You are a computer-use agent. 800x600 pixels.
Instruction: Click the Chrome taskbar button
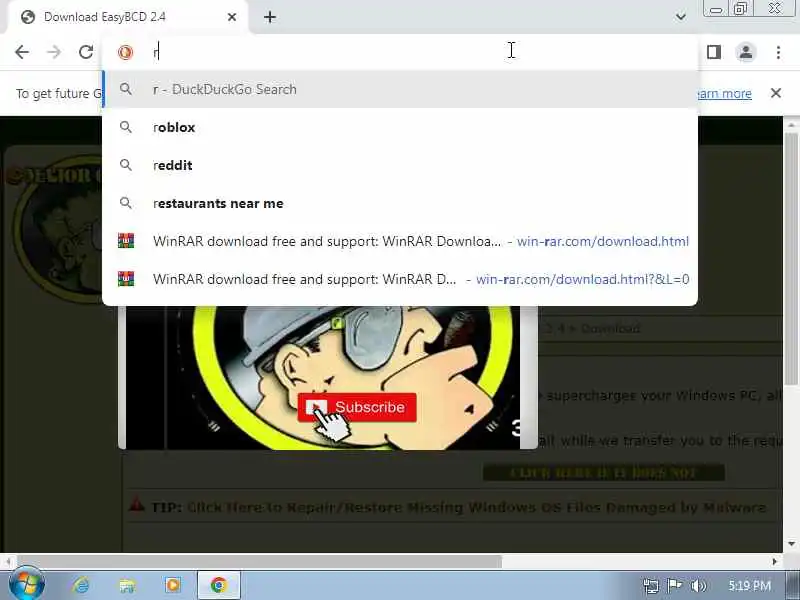pyautogui.click(x=218, y=585)
